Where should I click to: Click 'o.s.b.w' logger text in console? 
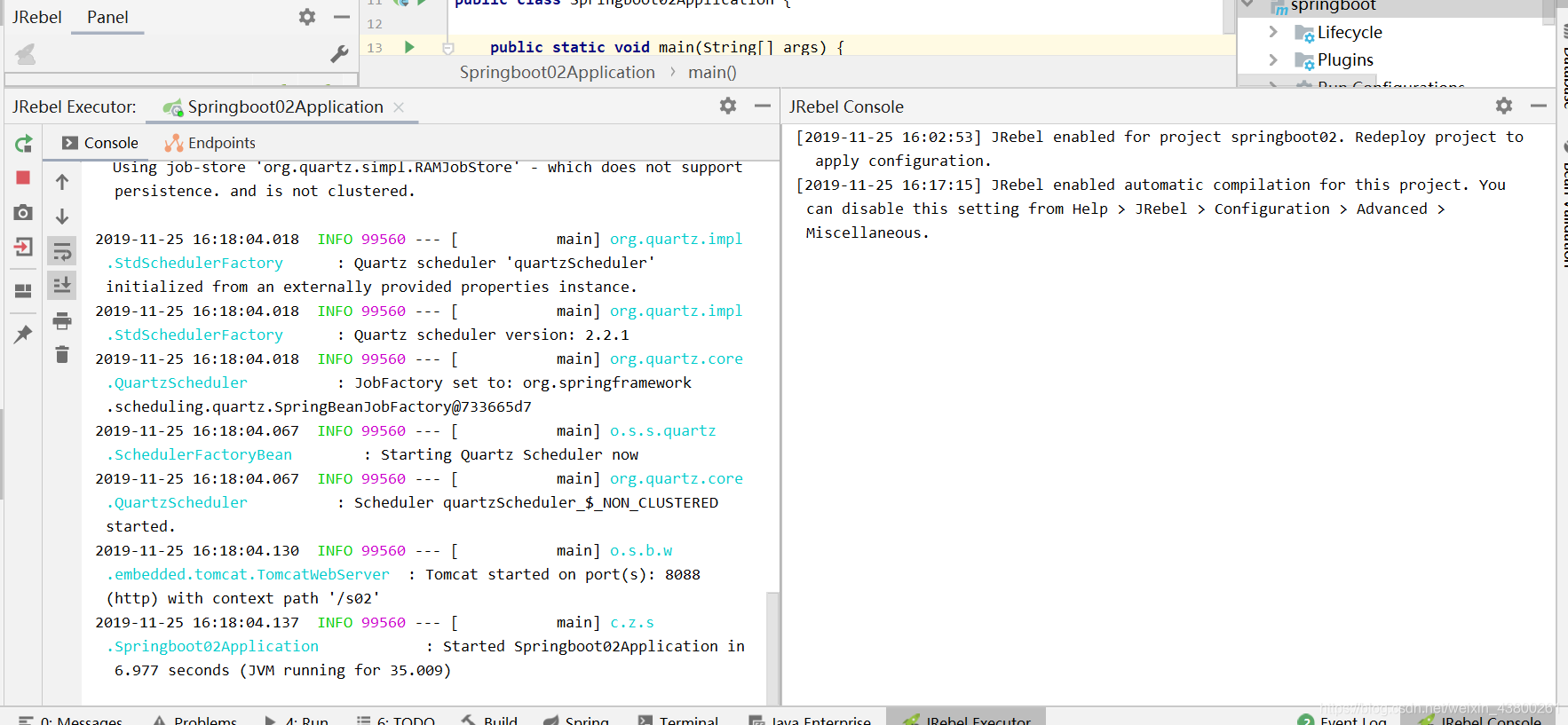click(x=641, y=551)
